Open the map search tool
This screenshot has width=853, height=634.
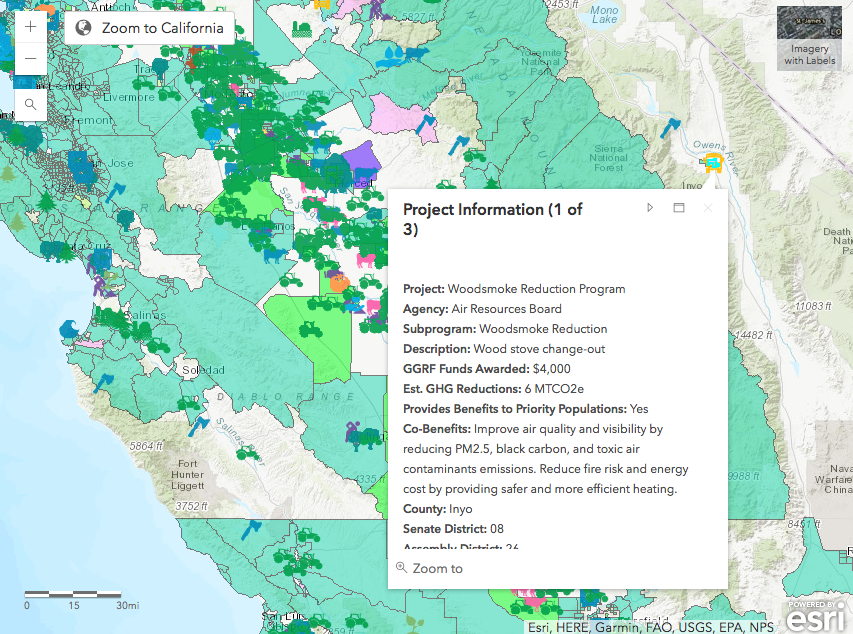(x=30, y=103)
